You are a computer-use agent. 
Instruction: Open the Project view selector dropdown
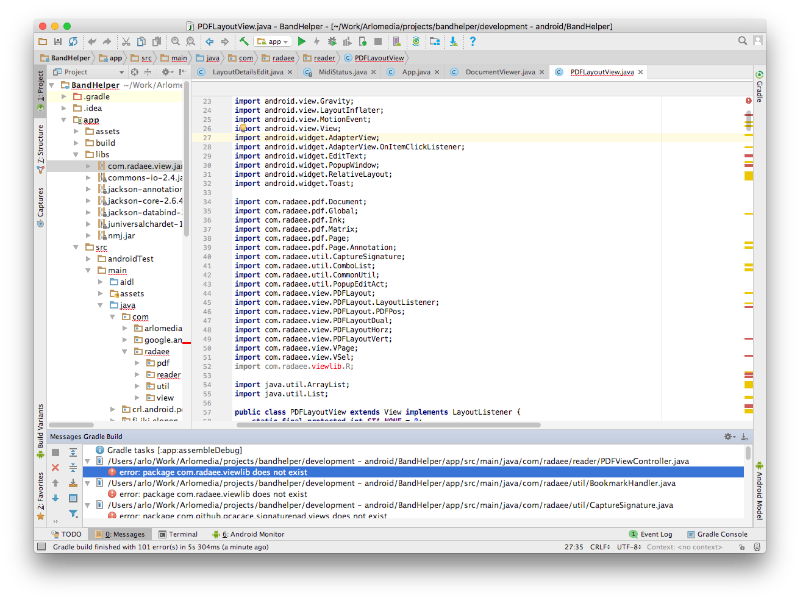point(82,72)
